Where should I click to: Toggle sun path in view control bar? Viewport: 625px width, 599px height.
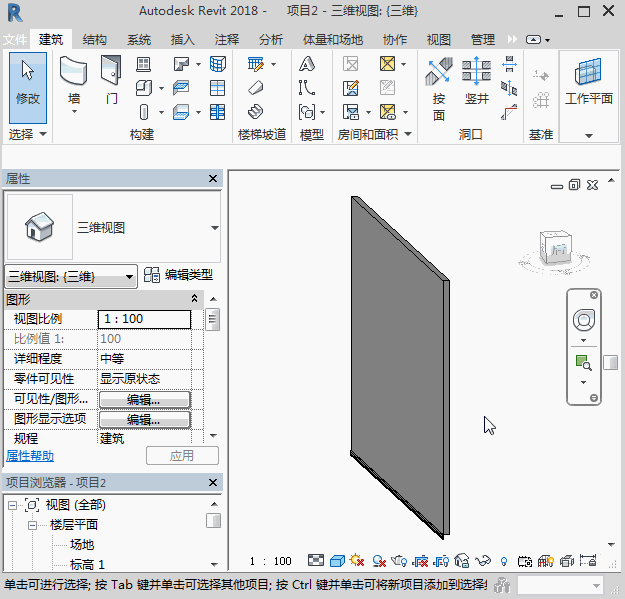(357, 561)
